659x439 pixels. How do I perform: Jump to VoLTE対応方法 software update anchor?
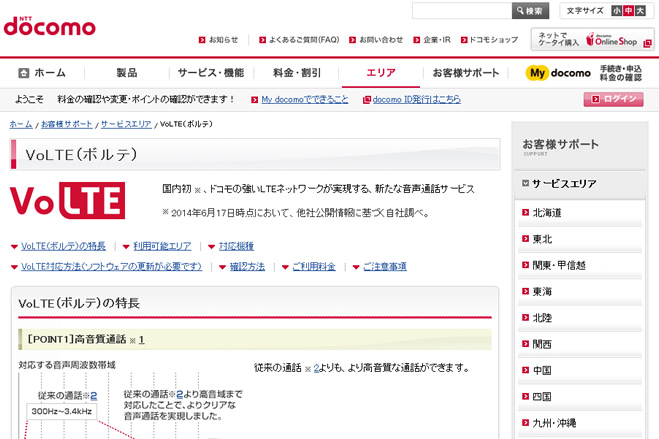tap(111, 267)
